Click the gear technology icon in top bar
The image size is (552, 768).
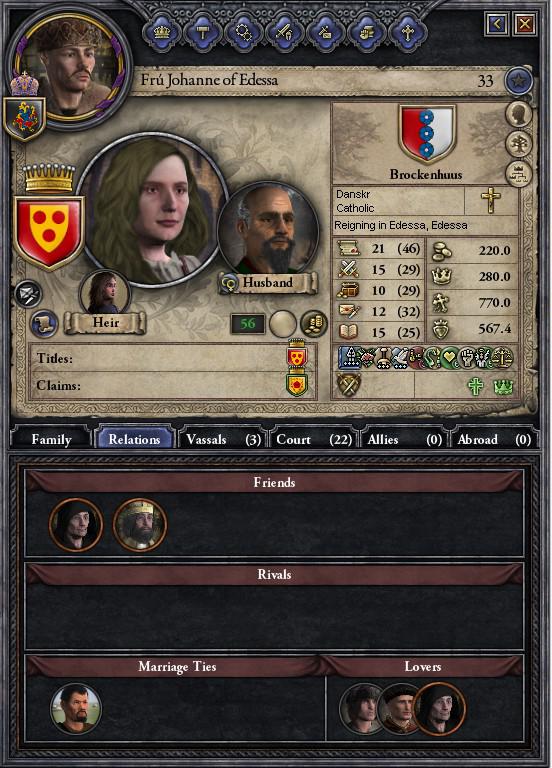pos(243,32)
